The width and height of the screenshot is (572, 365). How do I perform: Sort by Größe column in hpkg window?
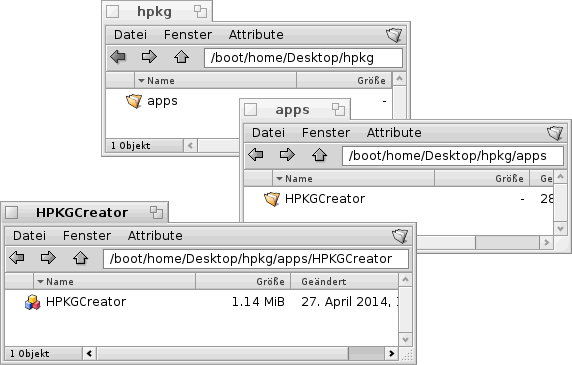(344, 81)
